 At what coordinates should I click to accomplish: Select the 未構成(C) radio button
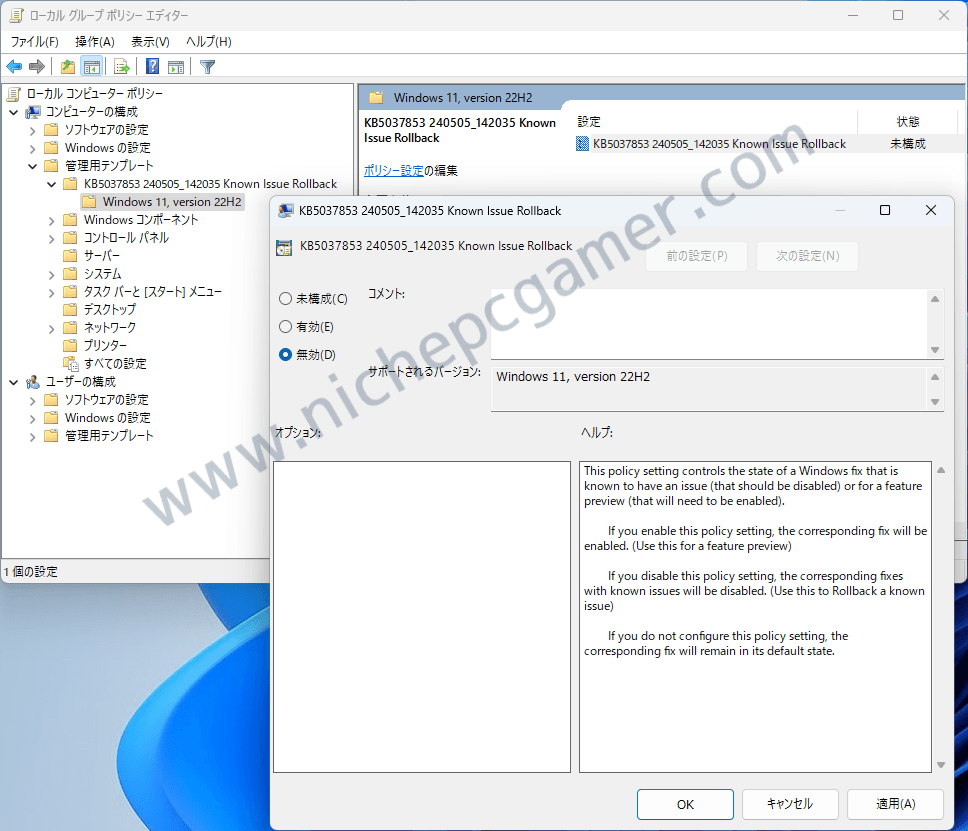point(285,299)
